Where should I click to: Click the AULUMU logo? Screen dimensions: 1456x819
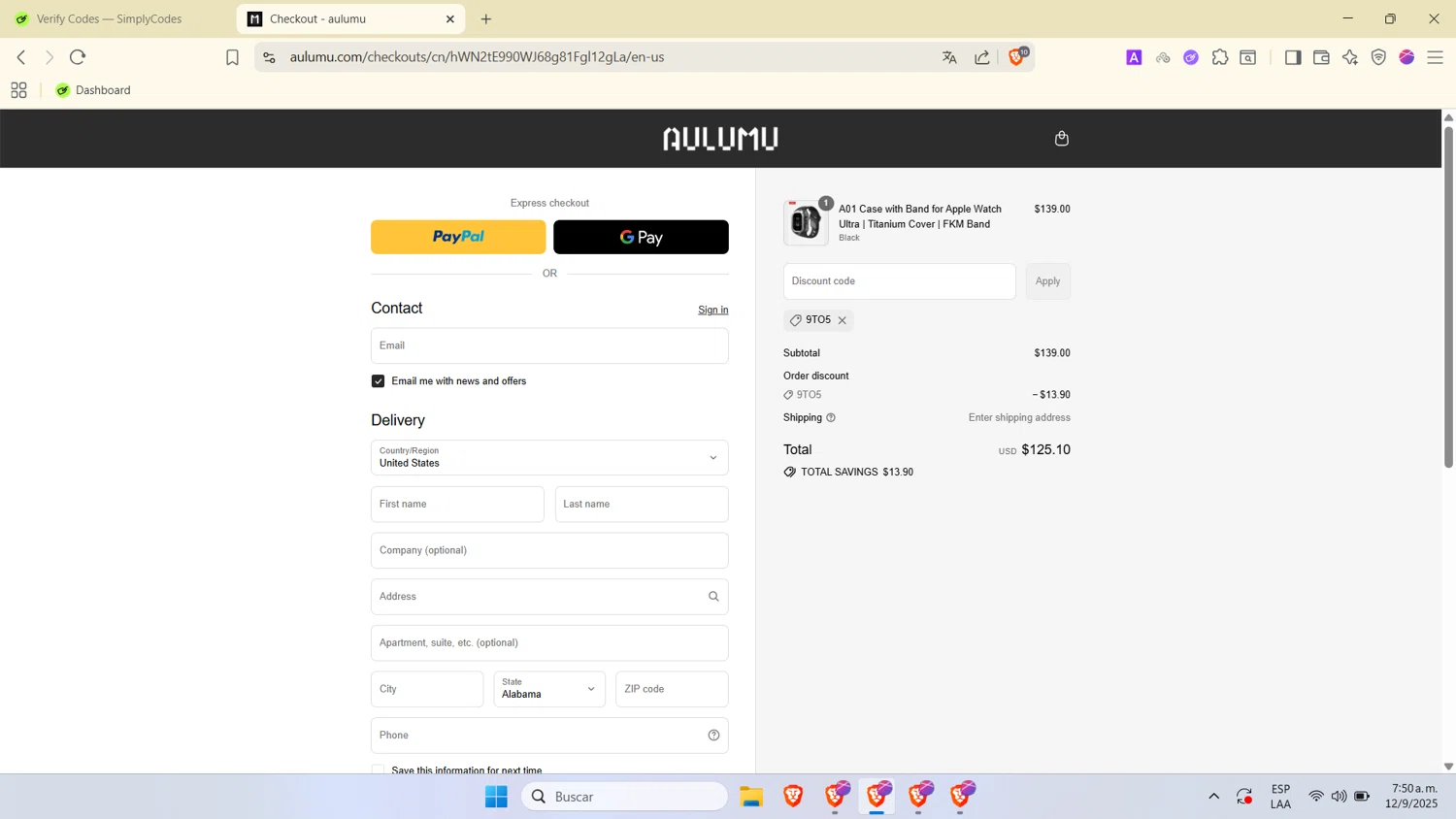[x=720, y=139]
